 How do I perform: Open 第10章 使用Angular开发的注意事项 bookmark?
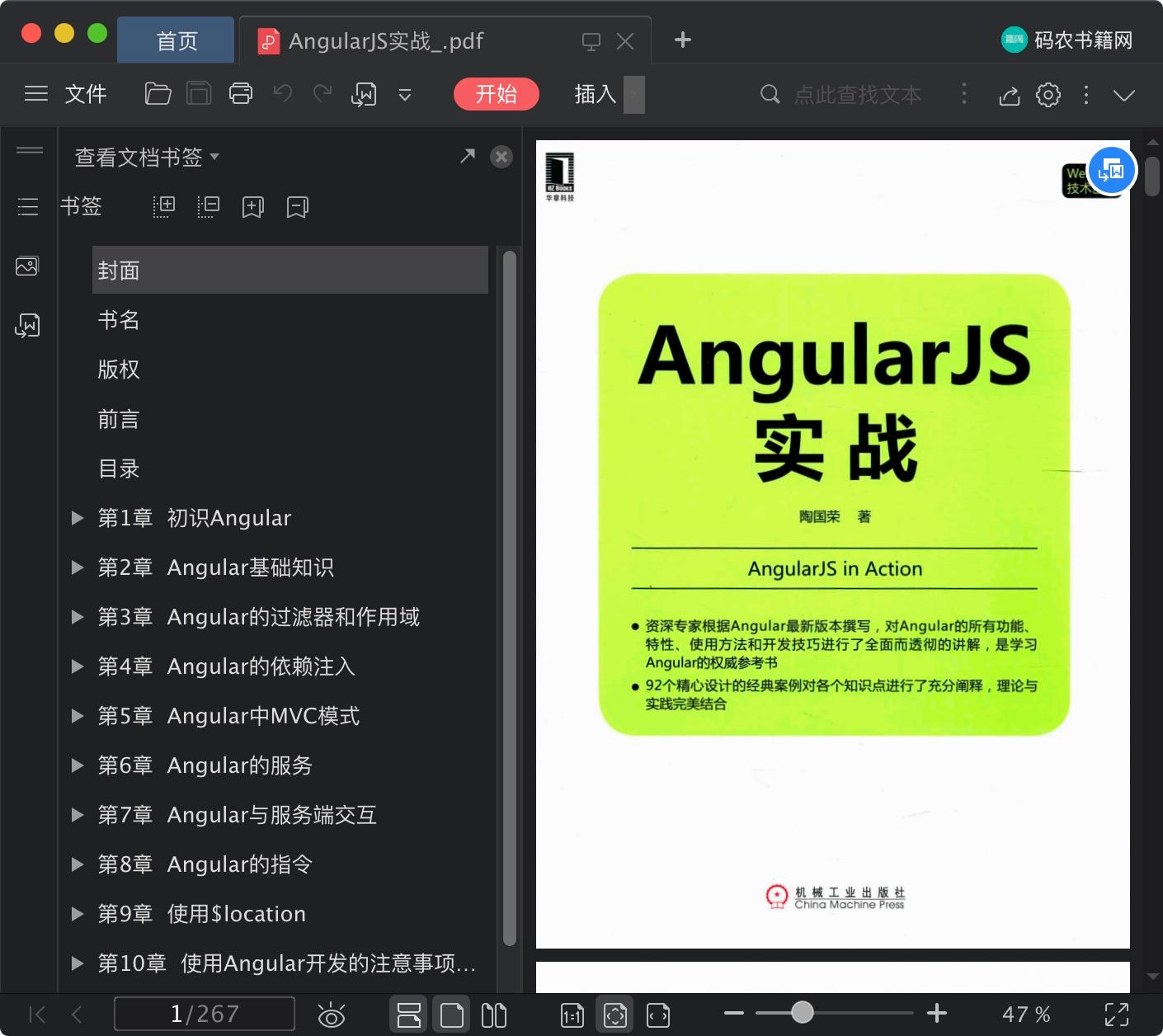287,963
